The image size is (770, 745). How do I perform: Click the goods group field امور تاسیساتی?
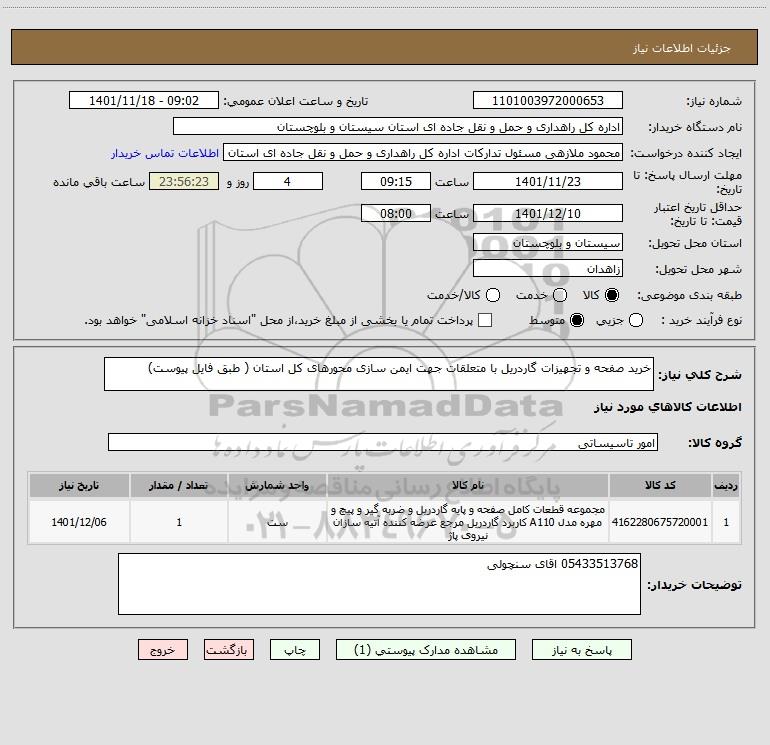(383, 442)
